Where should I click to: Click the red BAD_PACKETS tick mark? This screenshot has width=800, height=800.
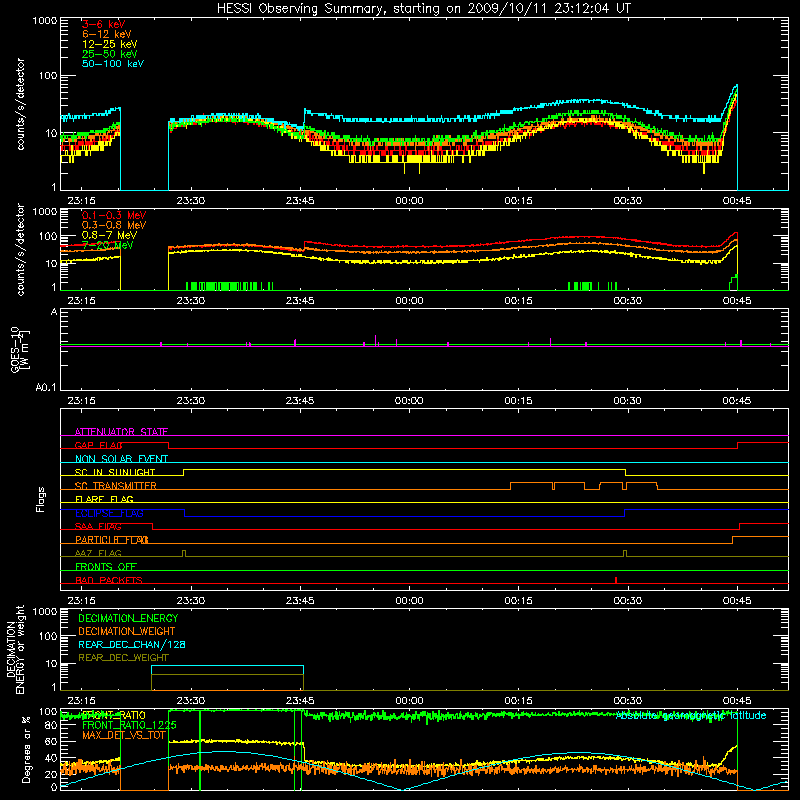[616, 580]
